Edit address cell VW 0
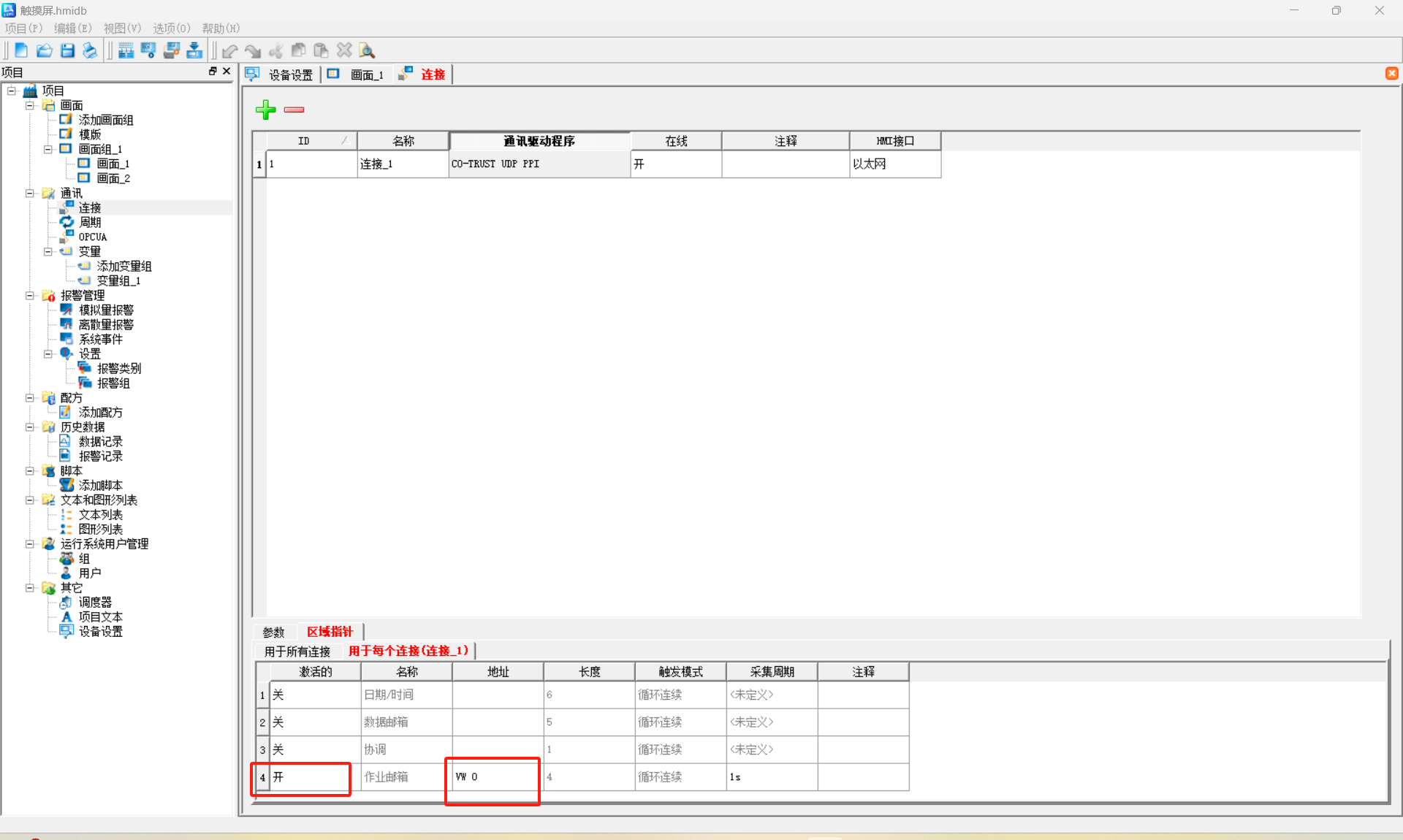The image size is (1403, 840). pyautogui.click(x=498, y=777)
